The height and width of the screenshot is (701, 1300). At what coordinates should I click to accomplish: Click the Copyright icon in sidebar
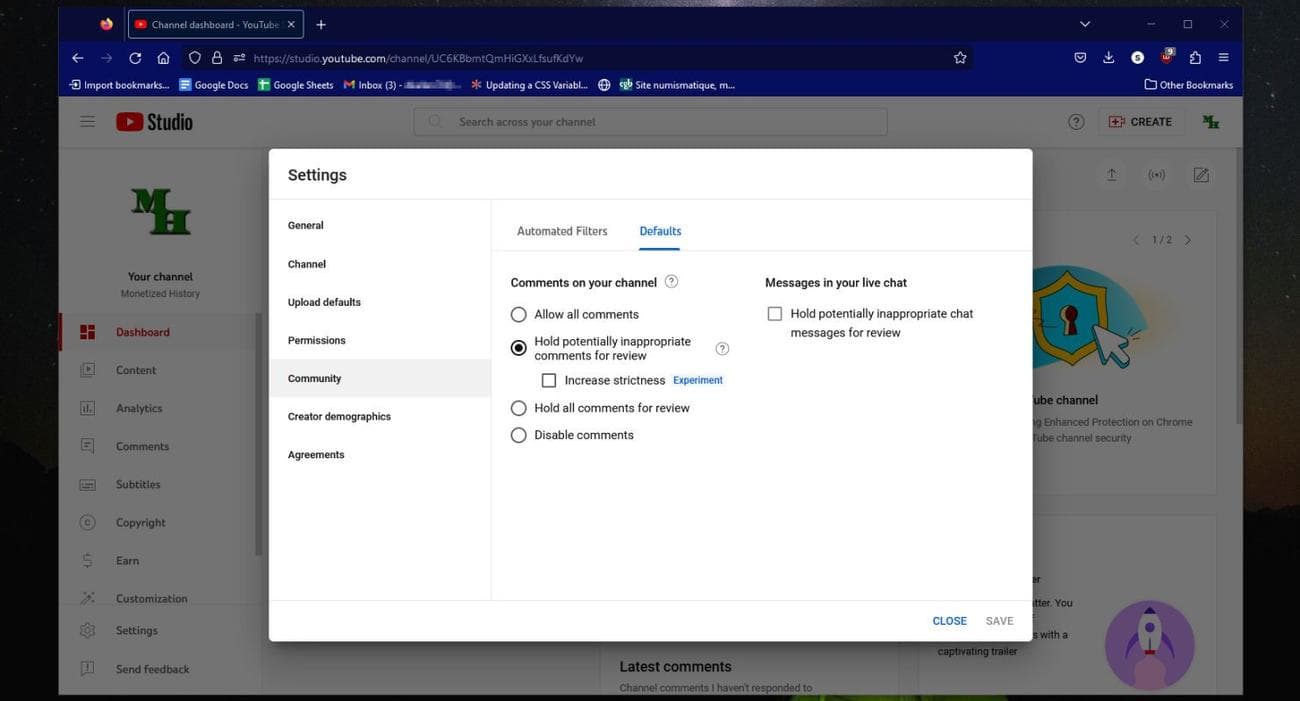pyautogui.click(x=88, y=522)
